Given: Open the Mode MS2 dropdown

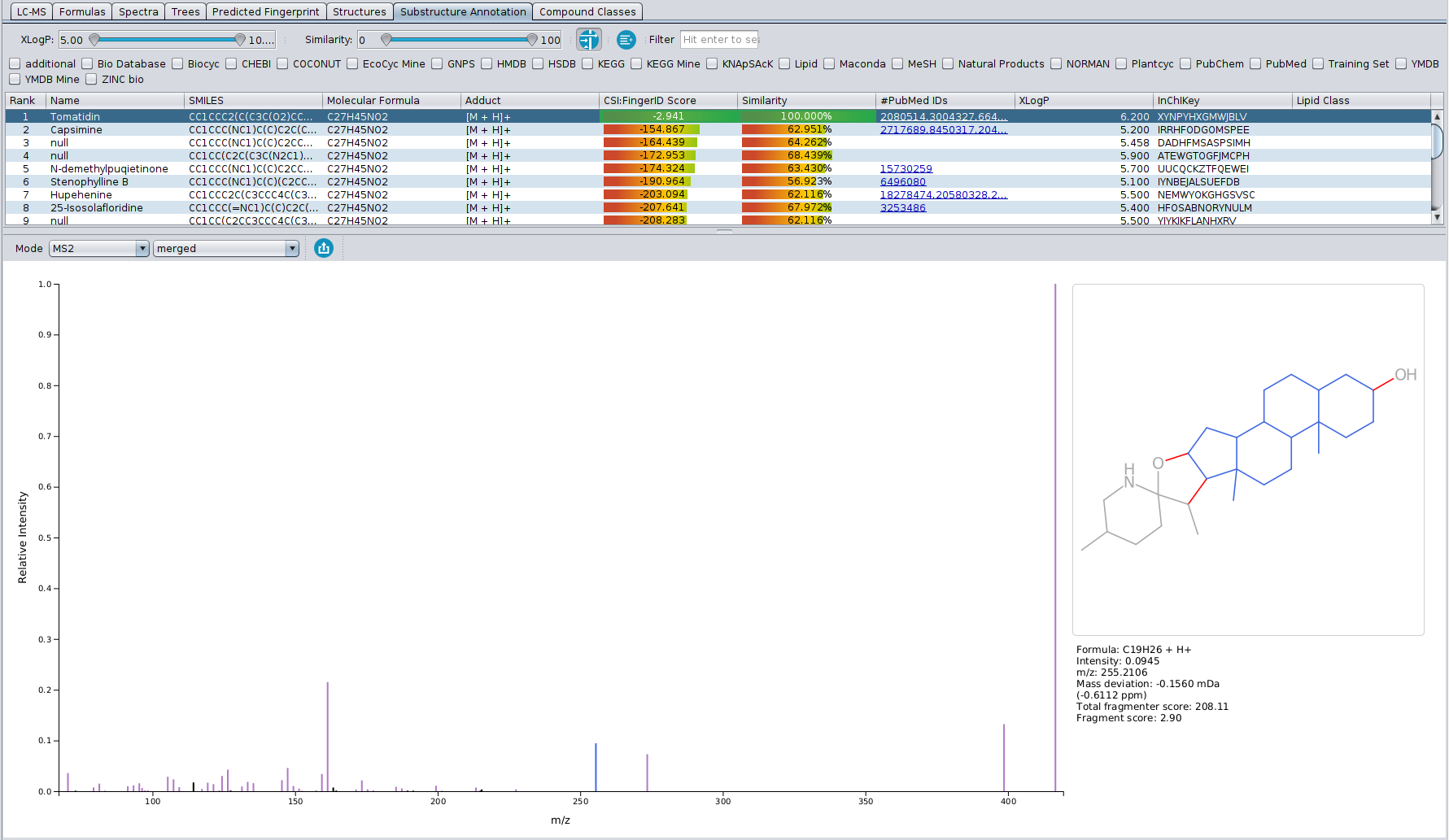Looking at the screenshot, I should (99, 248).
